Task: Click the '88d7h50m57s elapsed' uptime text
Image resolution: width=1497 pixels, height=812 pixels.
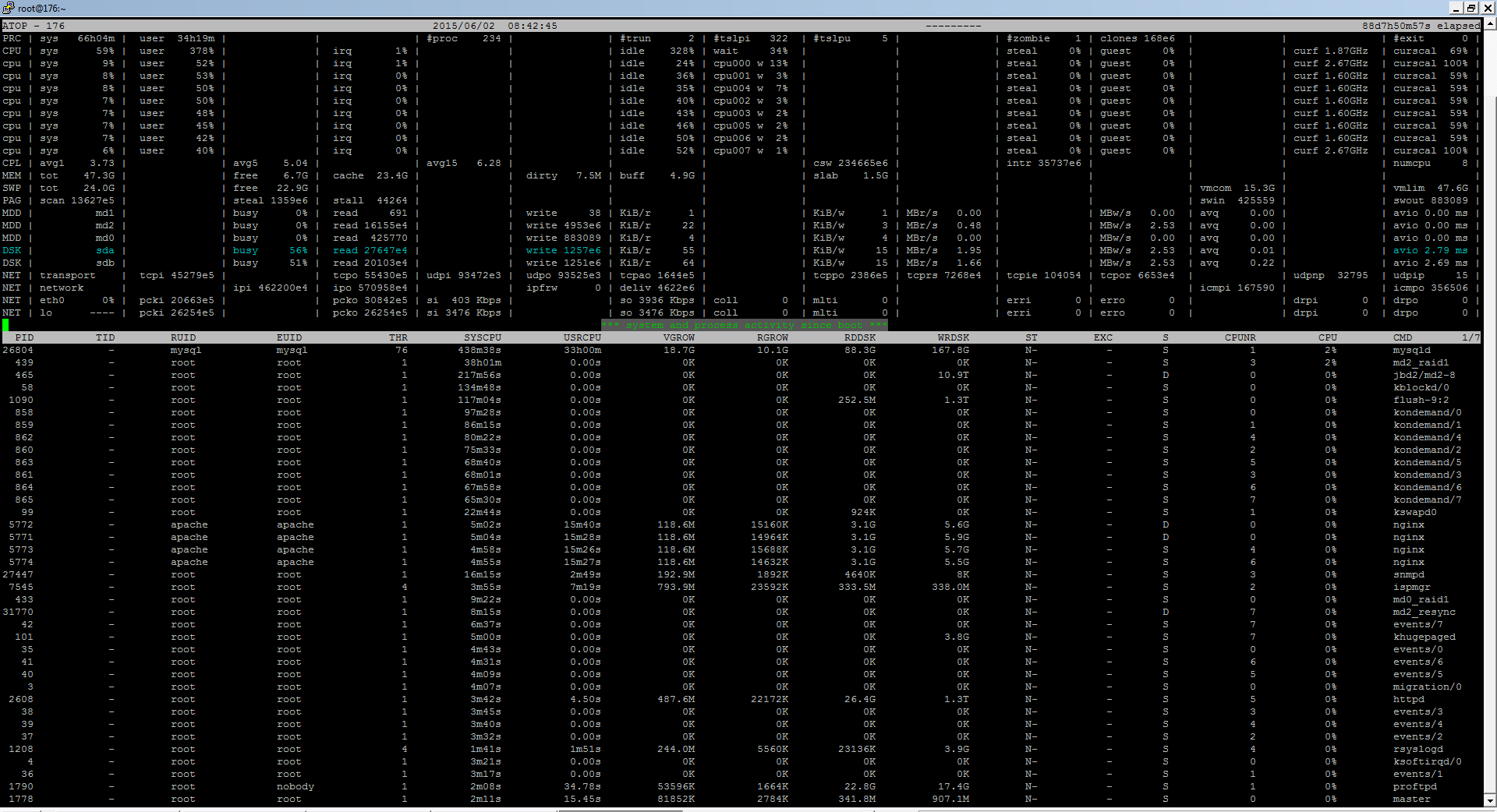Action: coord(1421,26)
